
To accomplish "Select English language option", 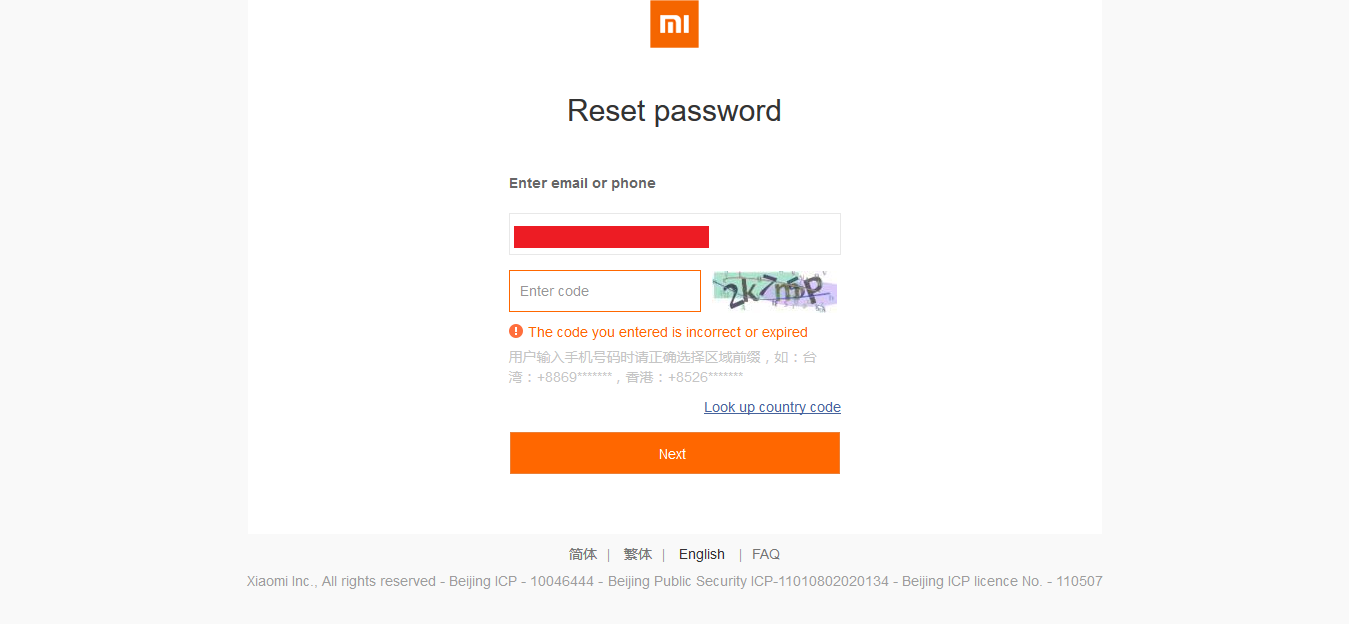I will 701,554.
